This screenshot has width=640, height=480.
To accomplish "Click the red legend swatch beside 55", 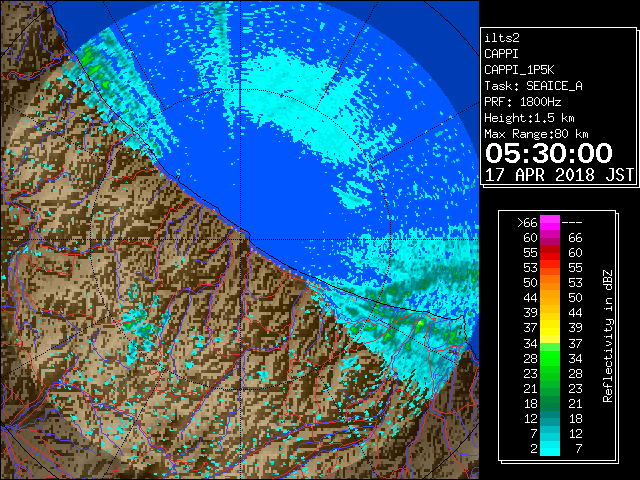I will click(x=550, y=253).
